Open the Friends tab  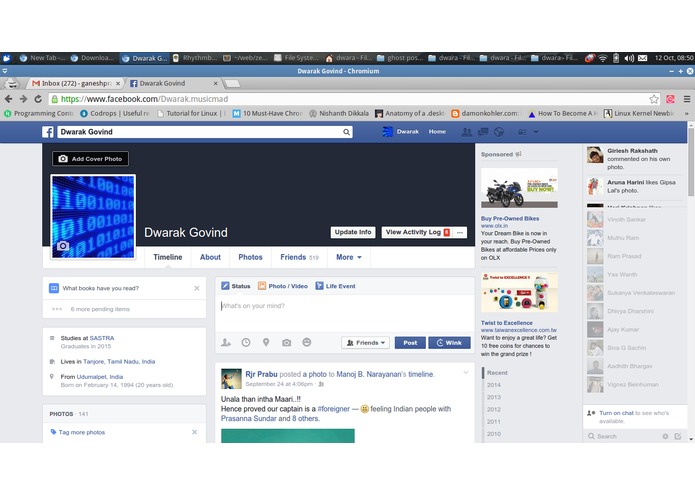pyautogui.click(x=299, y=257)
